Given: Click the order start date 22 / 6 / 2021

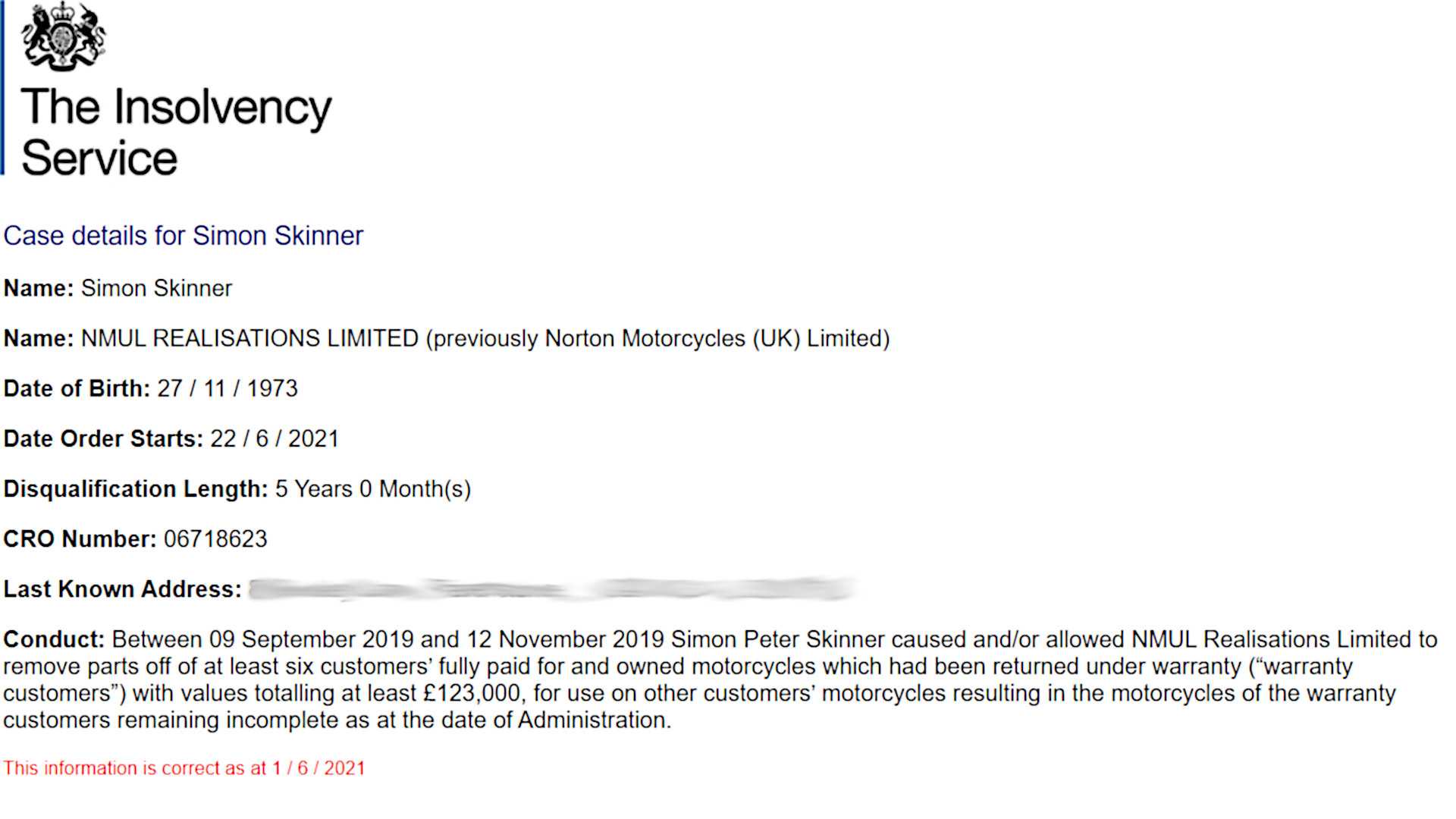Looking at the screenshot, I should [x=275, y=439].
